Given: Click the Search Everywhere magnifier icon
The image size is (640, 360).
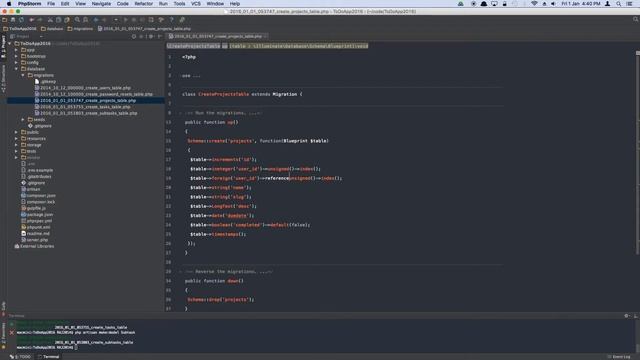Looking at the screenshot, I should (x=636, y=20).
